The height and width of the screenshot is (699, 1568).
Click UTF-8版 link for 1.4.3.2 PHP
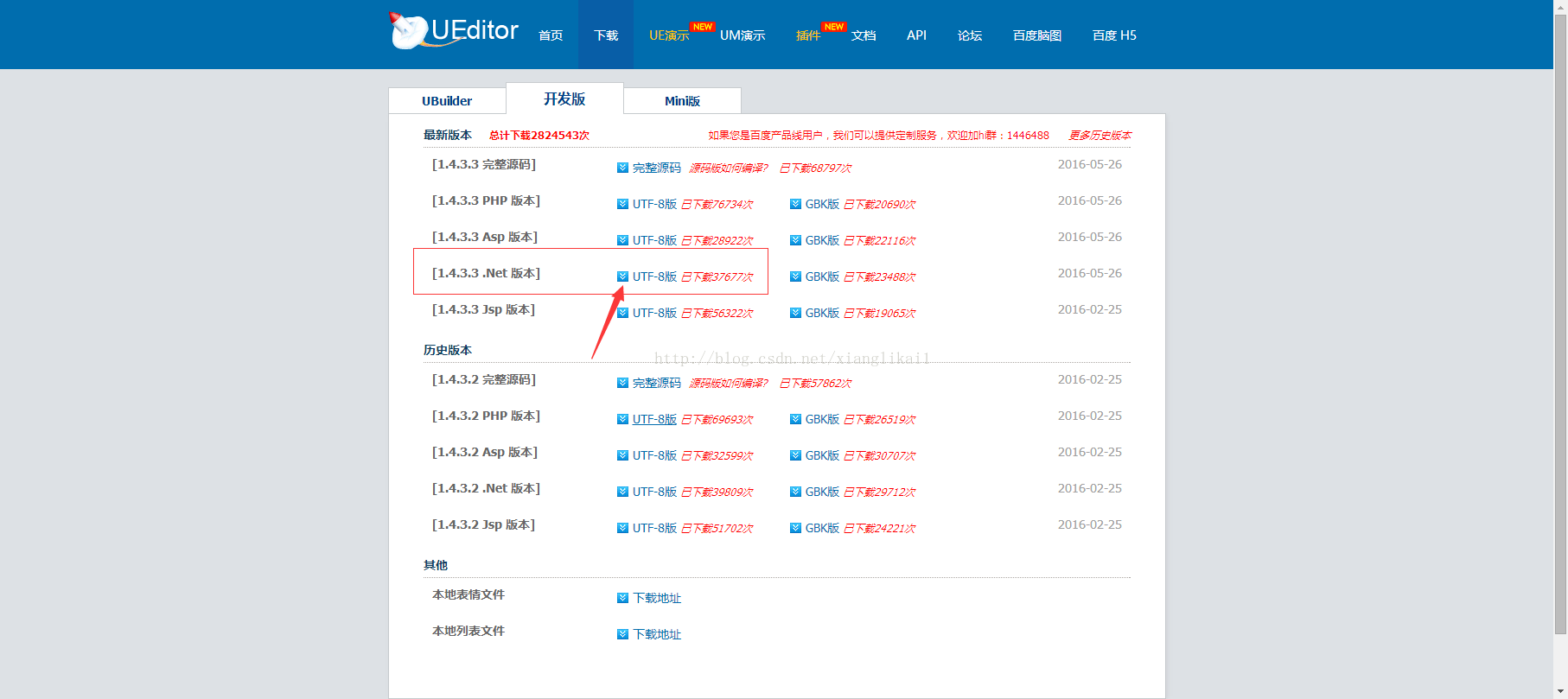click(x=654, y=419)
